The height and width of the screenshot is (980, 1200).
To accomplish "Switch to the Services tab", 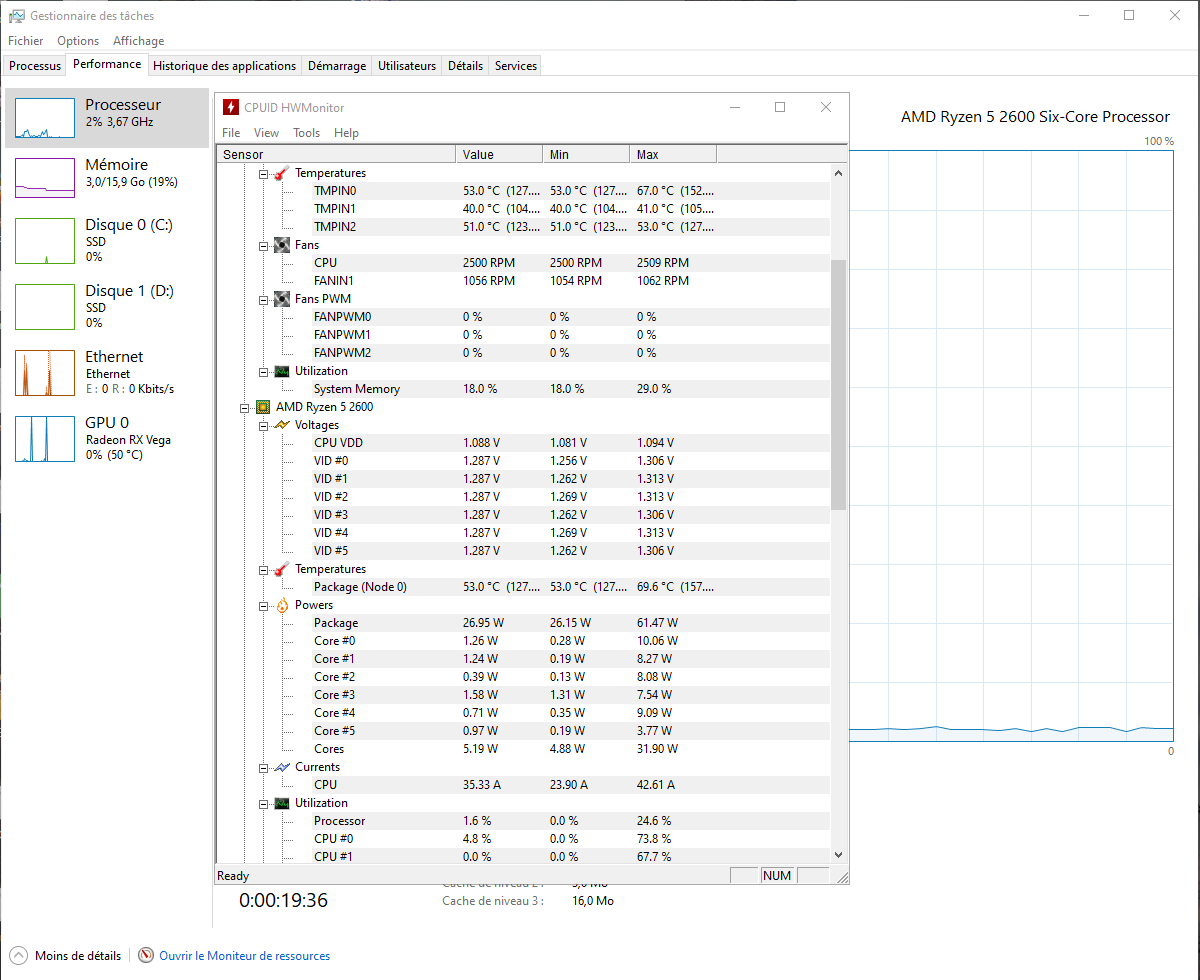I will click(x=516, y=66).
